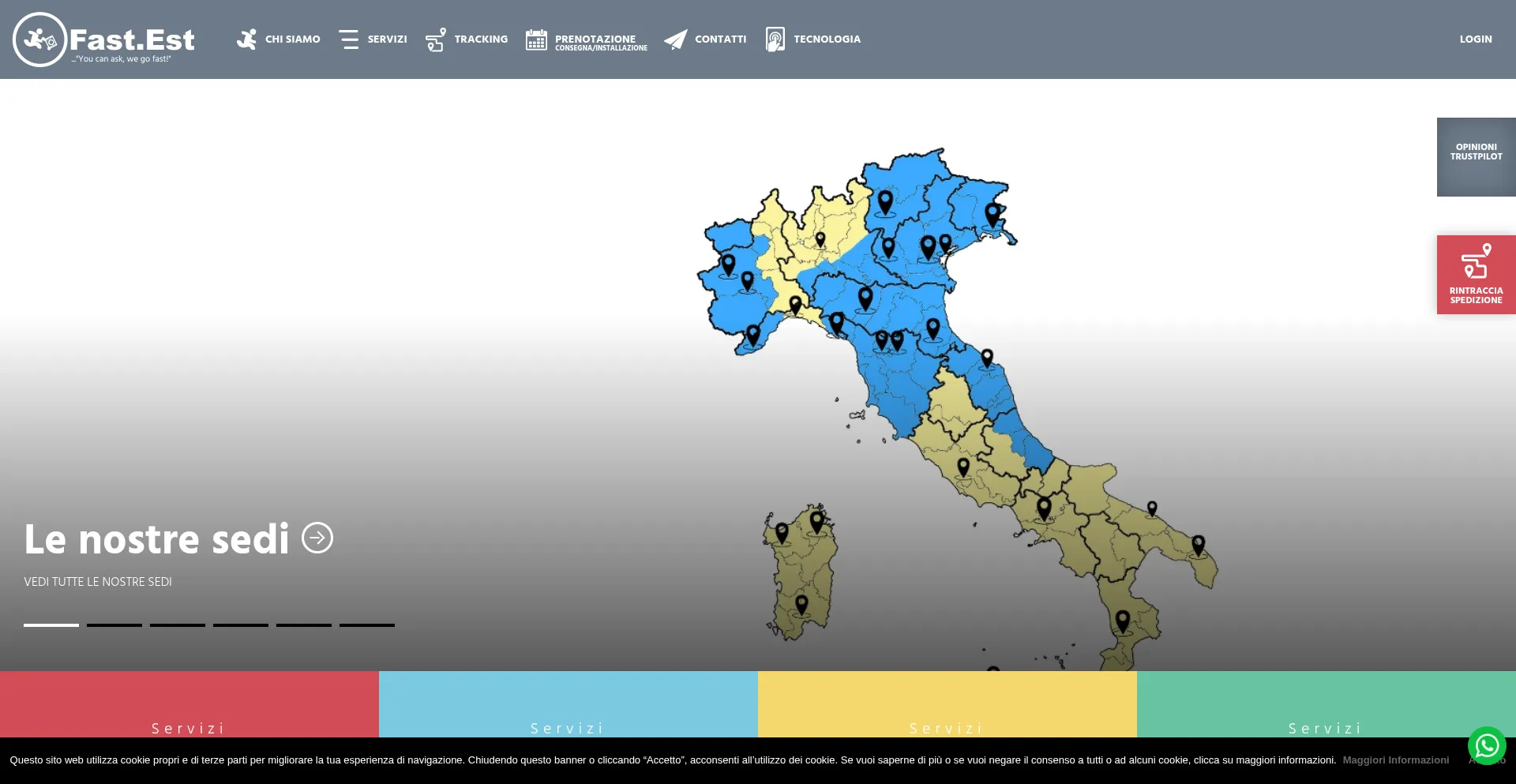Click the hamburger lines Servizi icon

click(x=348, y=39)
